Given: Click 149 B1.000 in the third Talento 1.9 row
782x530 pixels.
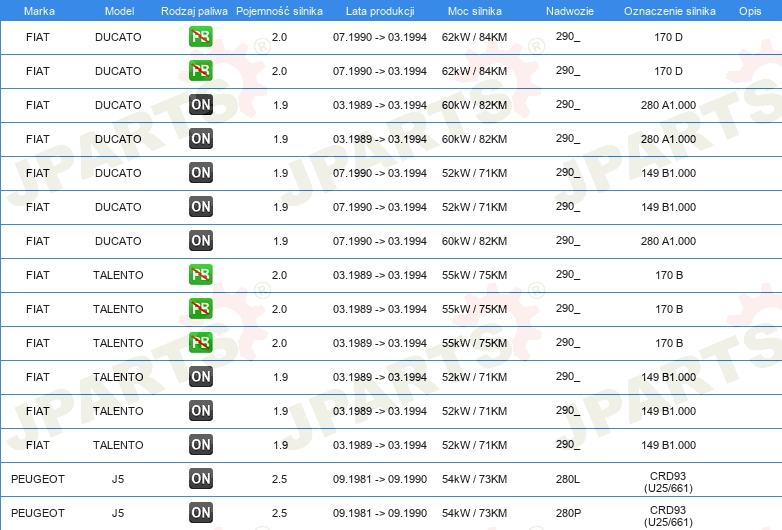Looking at the screenshot, I should click(x=668, y=445).
